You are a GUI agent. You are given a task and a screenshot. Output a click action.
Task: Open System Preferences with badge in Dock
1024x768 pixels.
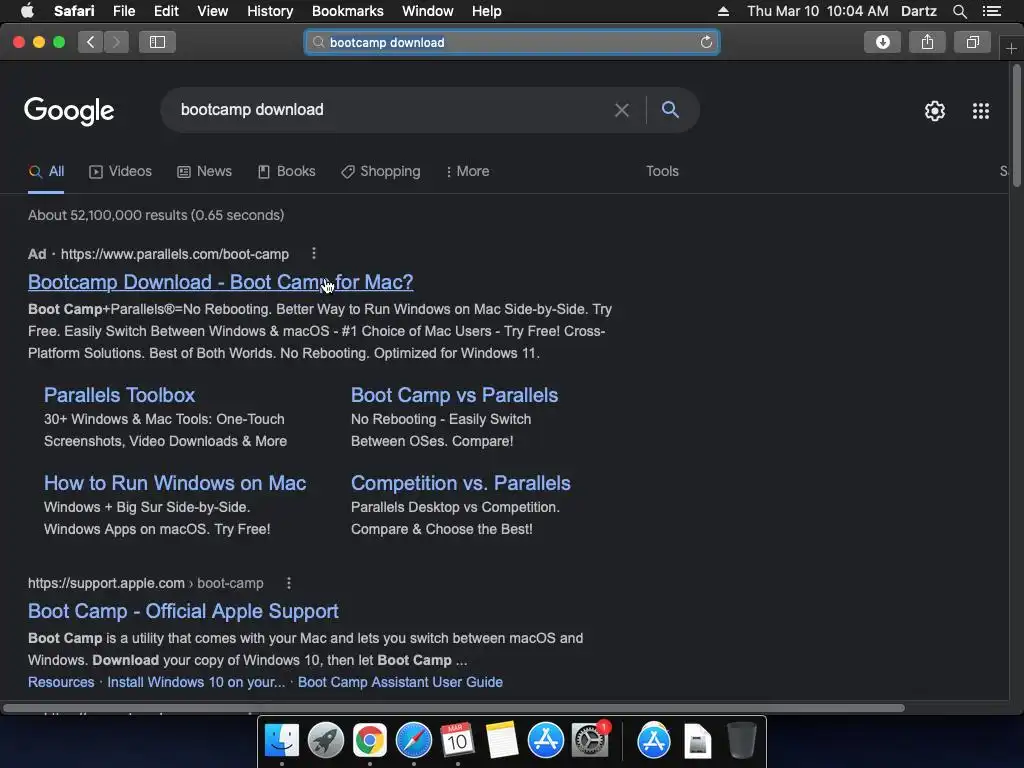(590, 741)
